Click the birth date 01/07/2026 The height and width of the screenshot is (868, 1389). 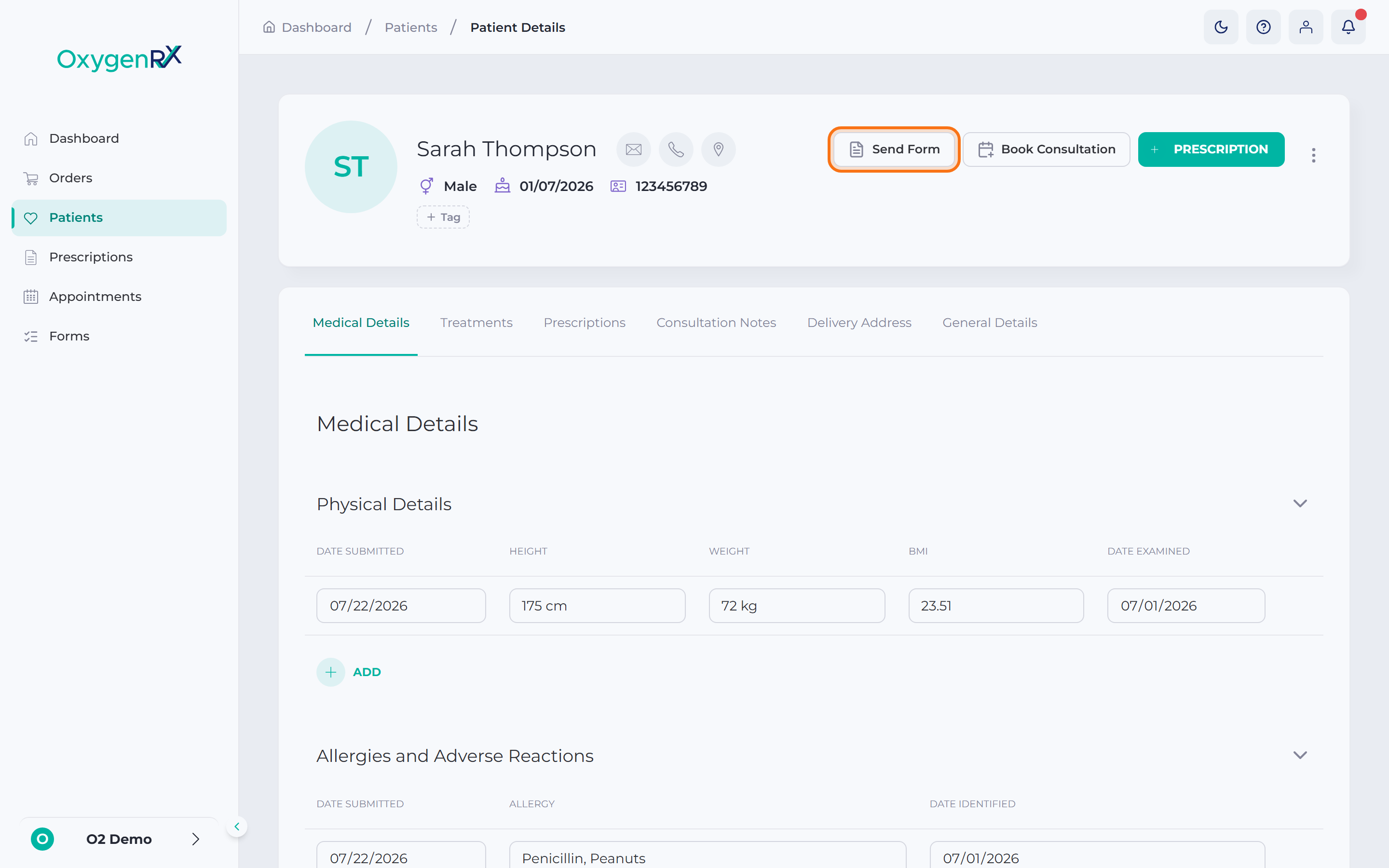(556, 186)
